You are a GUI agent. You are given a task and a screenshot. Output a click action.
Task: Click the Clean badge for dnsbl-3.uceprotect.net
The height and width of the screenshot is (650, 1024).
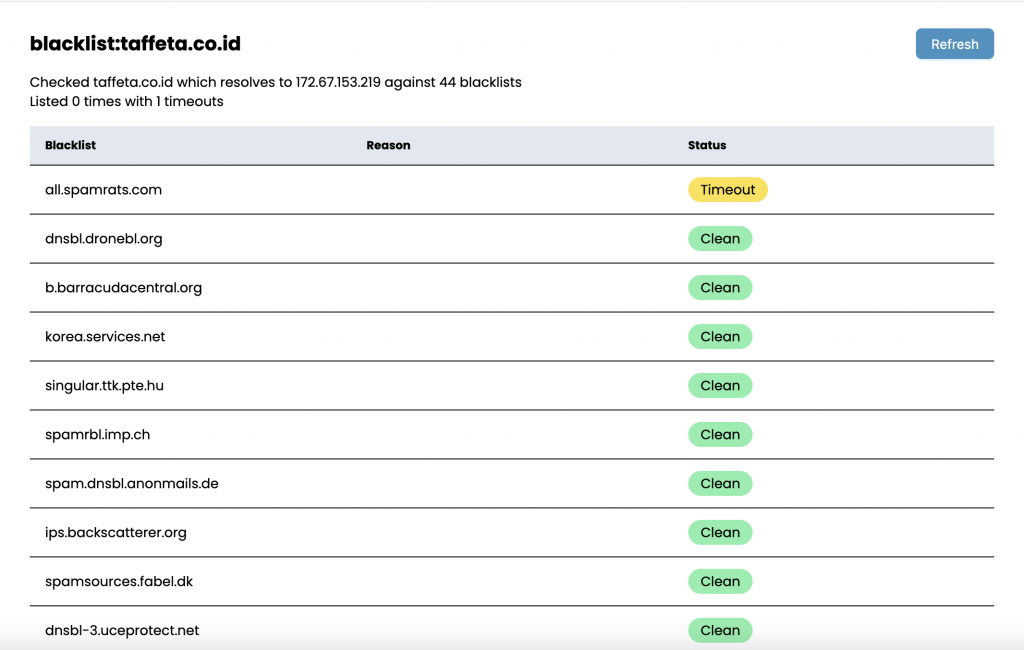tap(720, 630)
